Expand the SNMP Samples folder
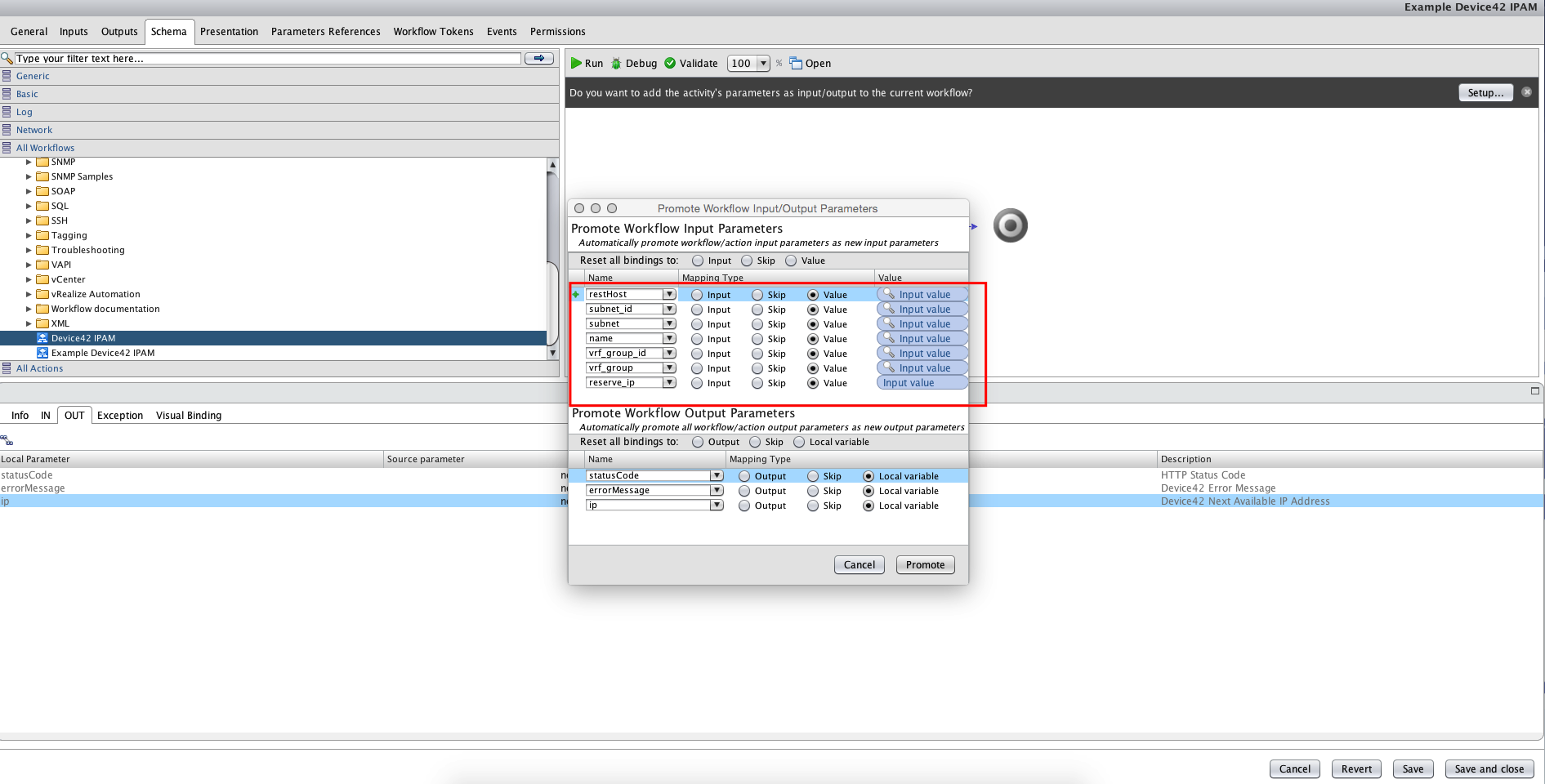The width and height of the screenshot is (1545, 784). [x=29, y=176]
